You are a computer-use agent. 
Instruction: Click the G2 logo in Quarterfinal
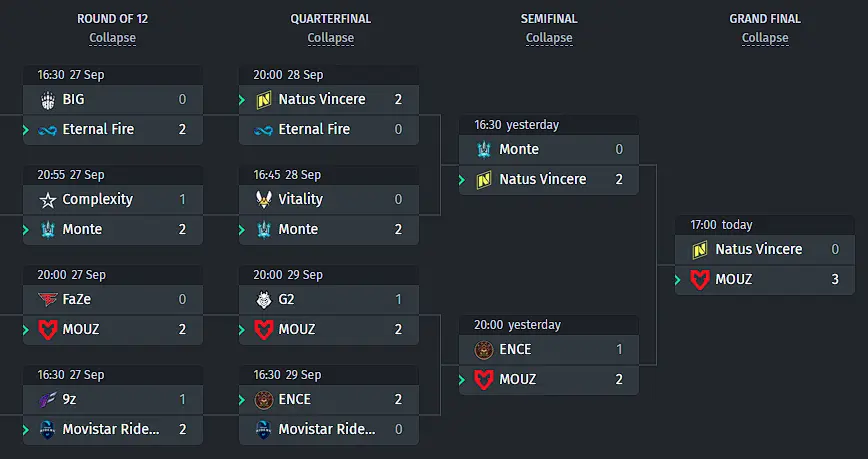pyautogui.click(x=264, y=300)
